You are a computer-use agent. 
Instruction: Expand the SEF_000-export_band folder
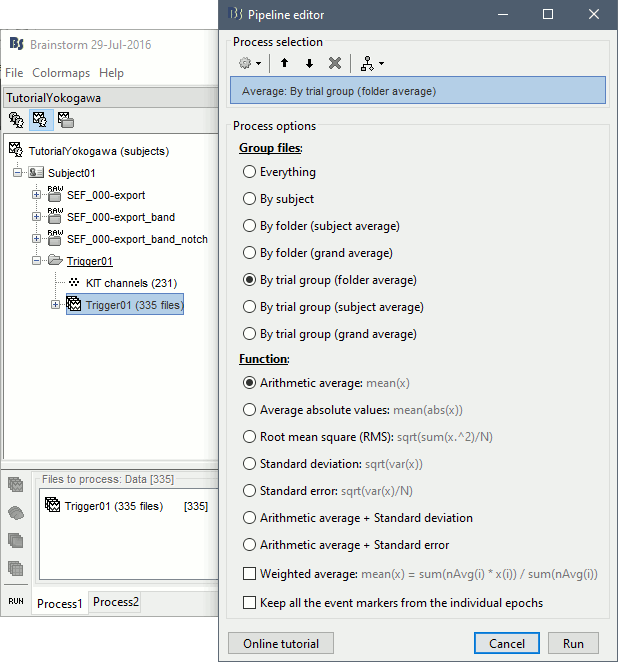tap(37, 217)
